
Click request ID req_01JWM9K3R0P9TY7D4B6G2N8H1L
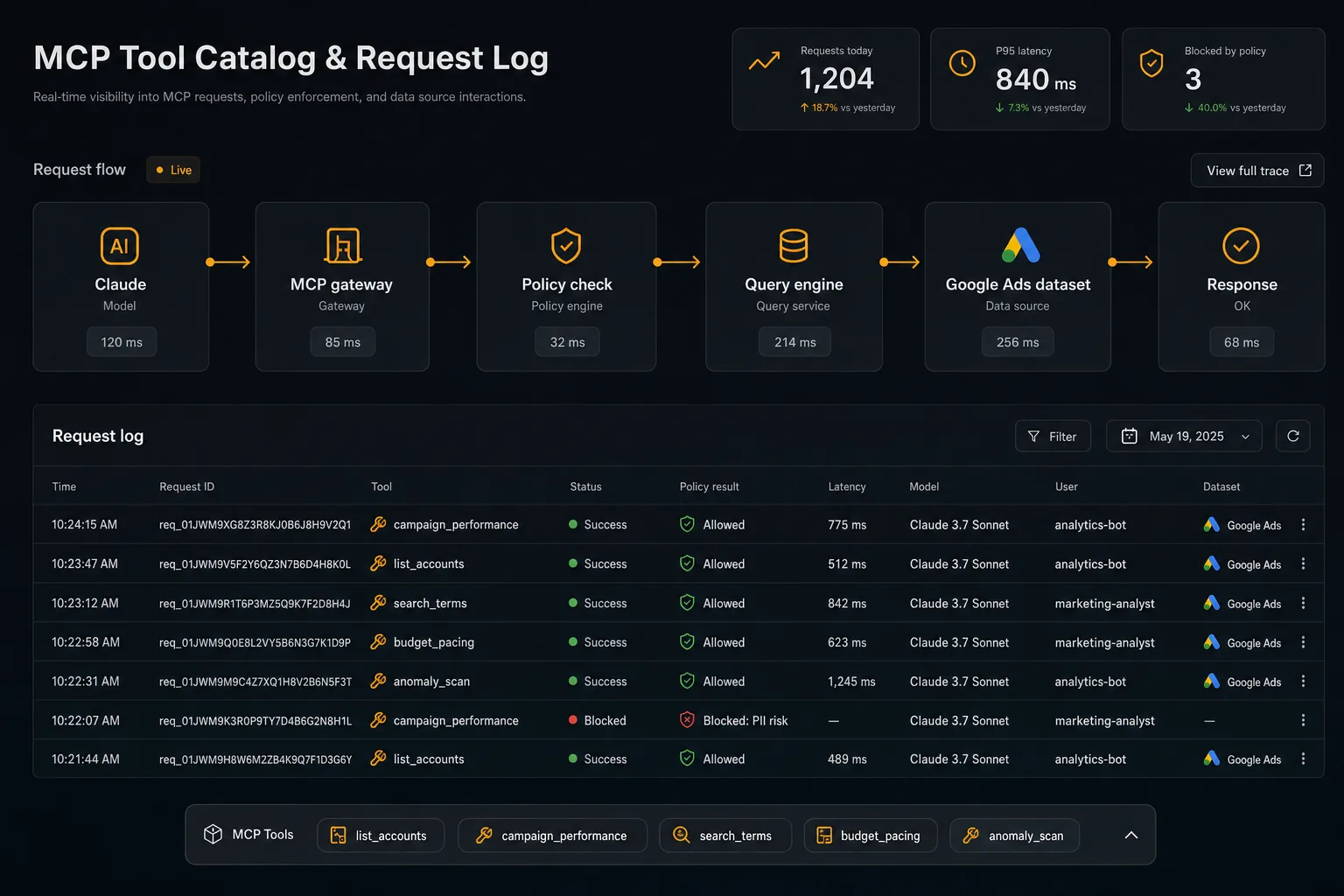[255, 721]
